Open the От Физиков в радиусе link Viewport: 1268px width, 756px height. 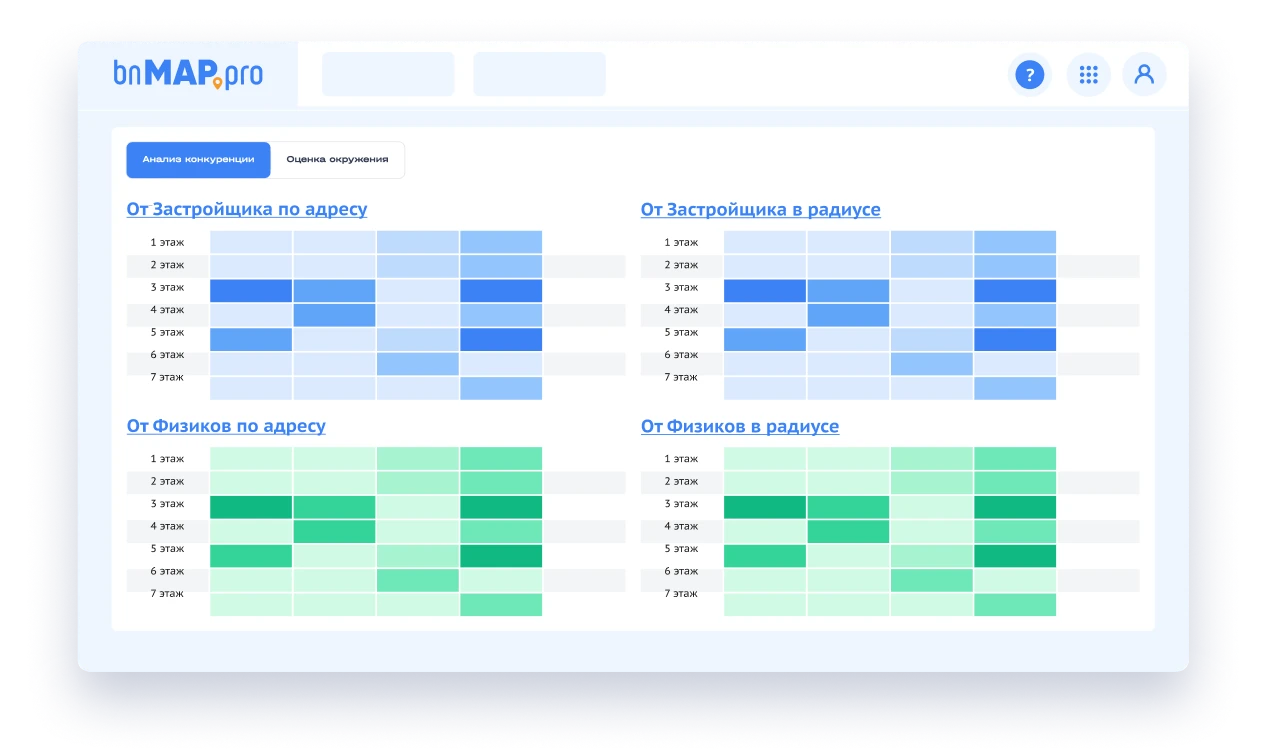(x=739, y=426)
